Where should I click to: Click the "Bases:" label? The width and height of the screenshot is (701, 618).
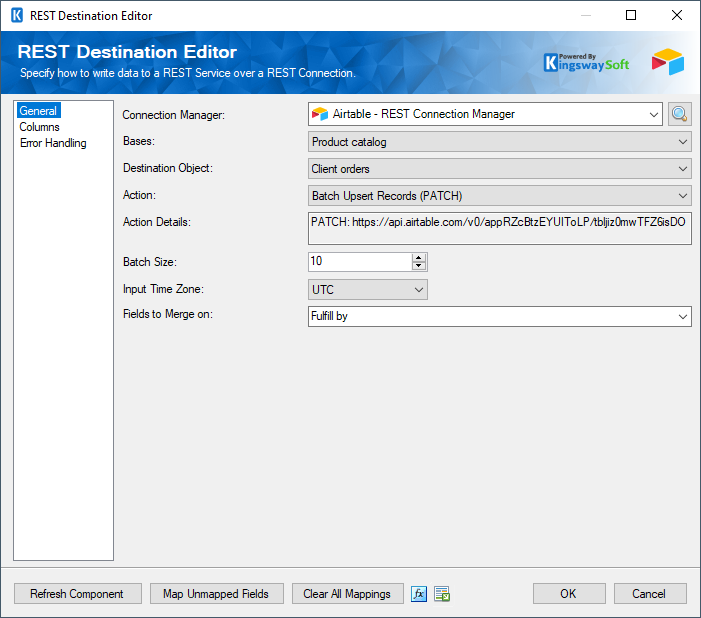pyautogui.click(x=139, y=141)
